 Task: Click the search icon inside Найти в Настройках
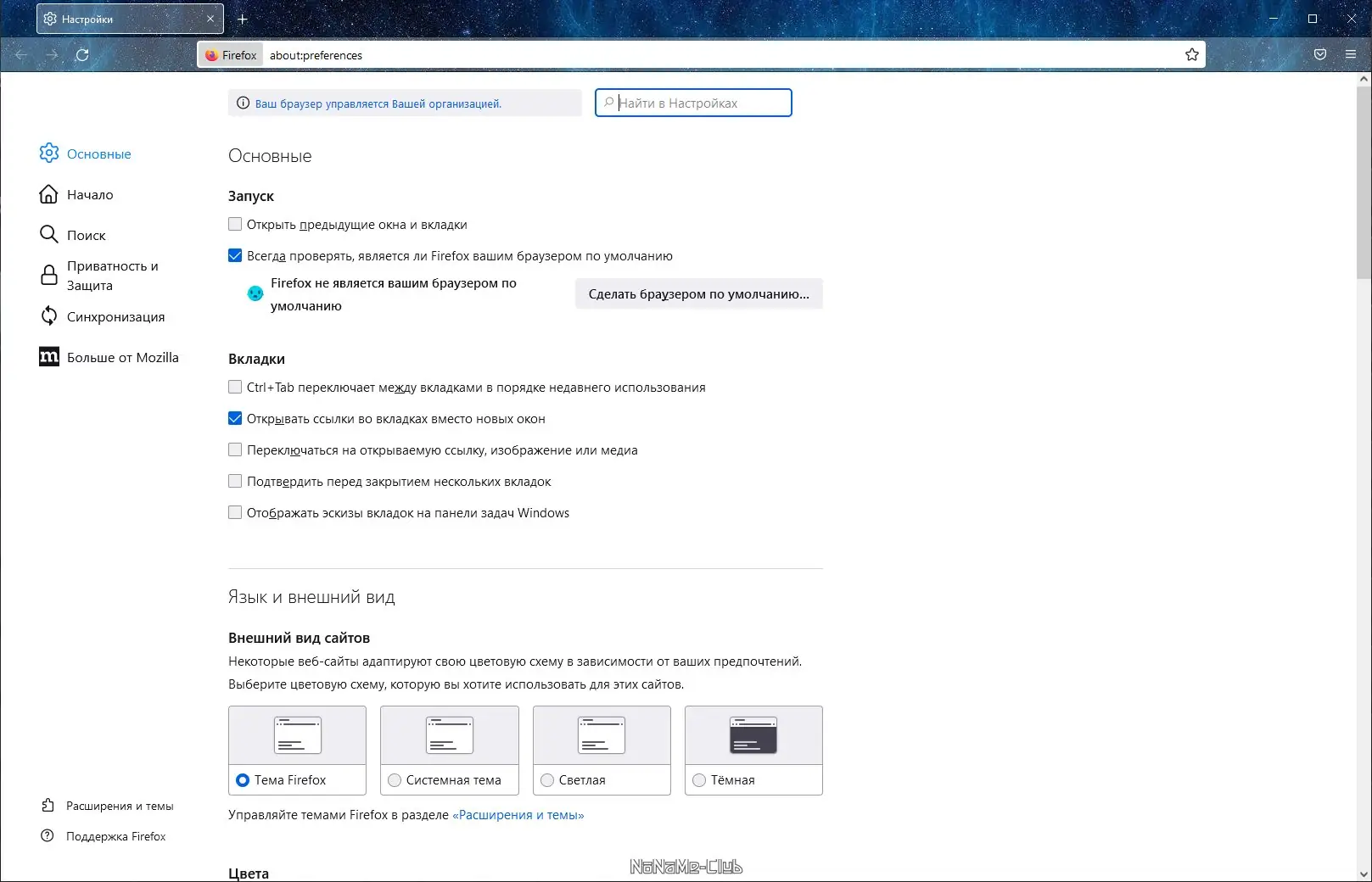pyautogui.click(x=608, y=103)
